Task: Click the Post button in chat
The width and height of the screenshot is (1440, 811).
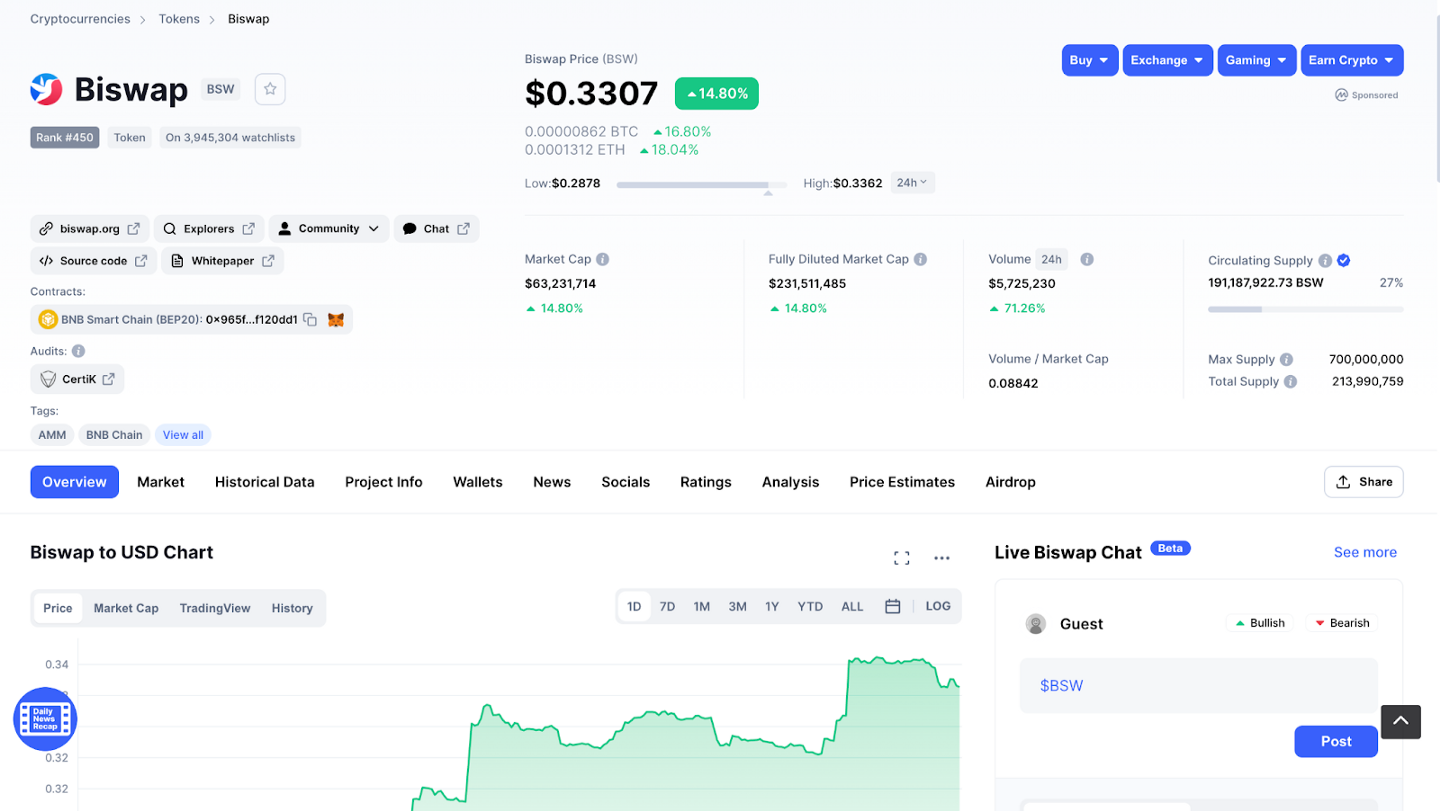Action: (x=1336, y=741)
